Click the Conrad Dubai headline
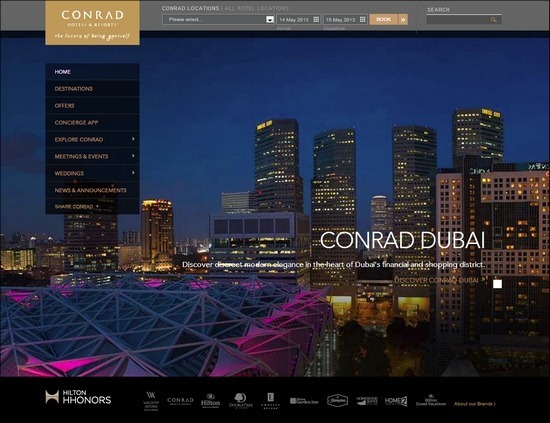Screen dimensions: 550x423 pyautogui.click(x=402, y=240)
